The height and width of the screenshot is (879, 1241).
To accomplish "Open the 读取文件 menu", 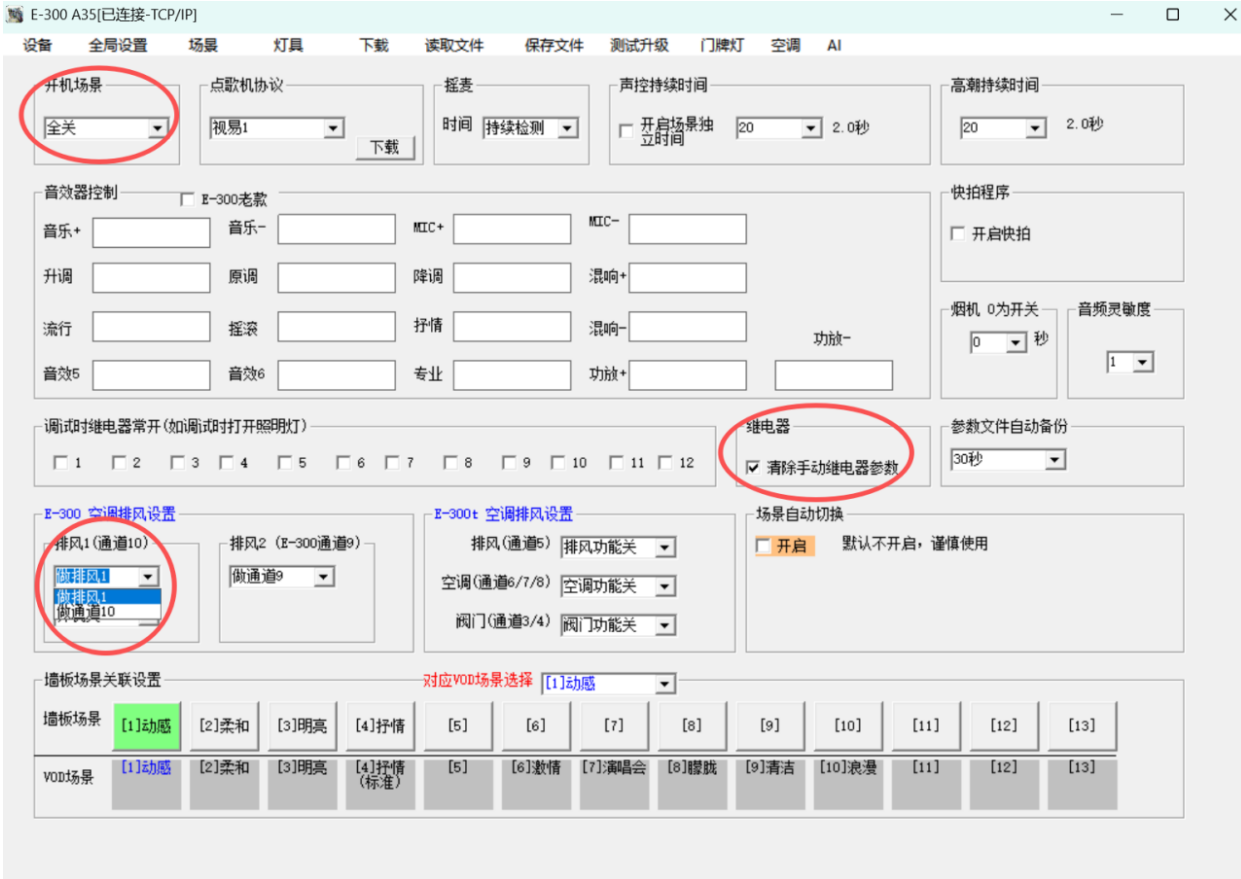I will (454, 45).
